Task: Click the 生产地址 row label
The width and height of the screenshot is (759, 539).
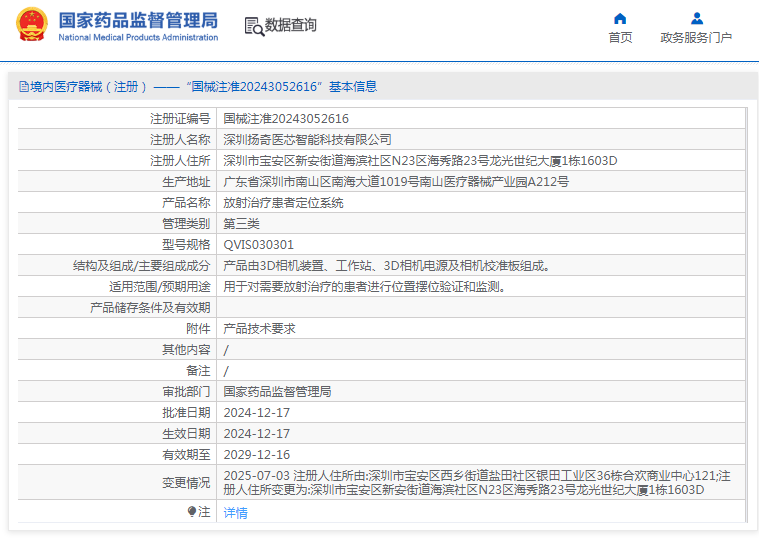Action: click(x=186, y=182)
